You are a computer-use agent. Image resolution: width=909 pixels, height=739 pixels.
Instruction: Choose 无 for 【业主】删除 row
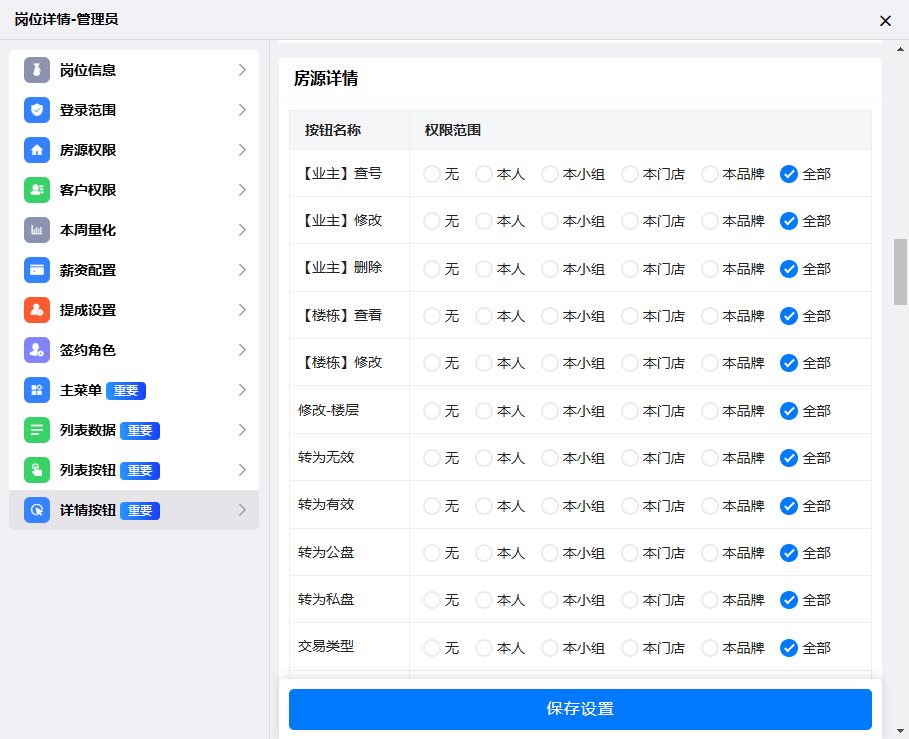click(432, 269)
